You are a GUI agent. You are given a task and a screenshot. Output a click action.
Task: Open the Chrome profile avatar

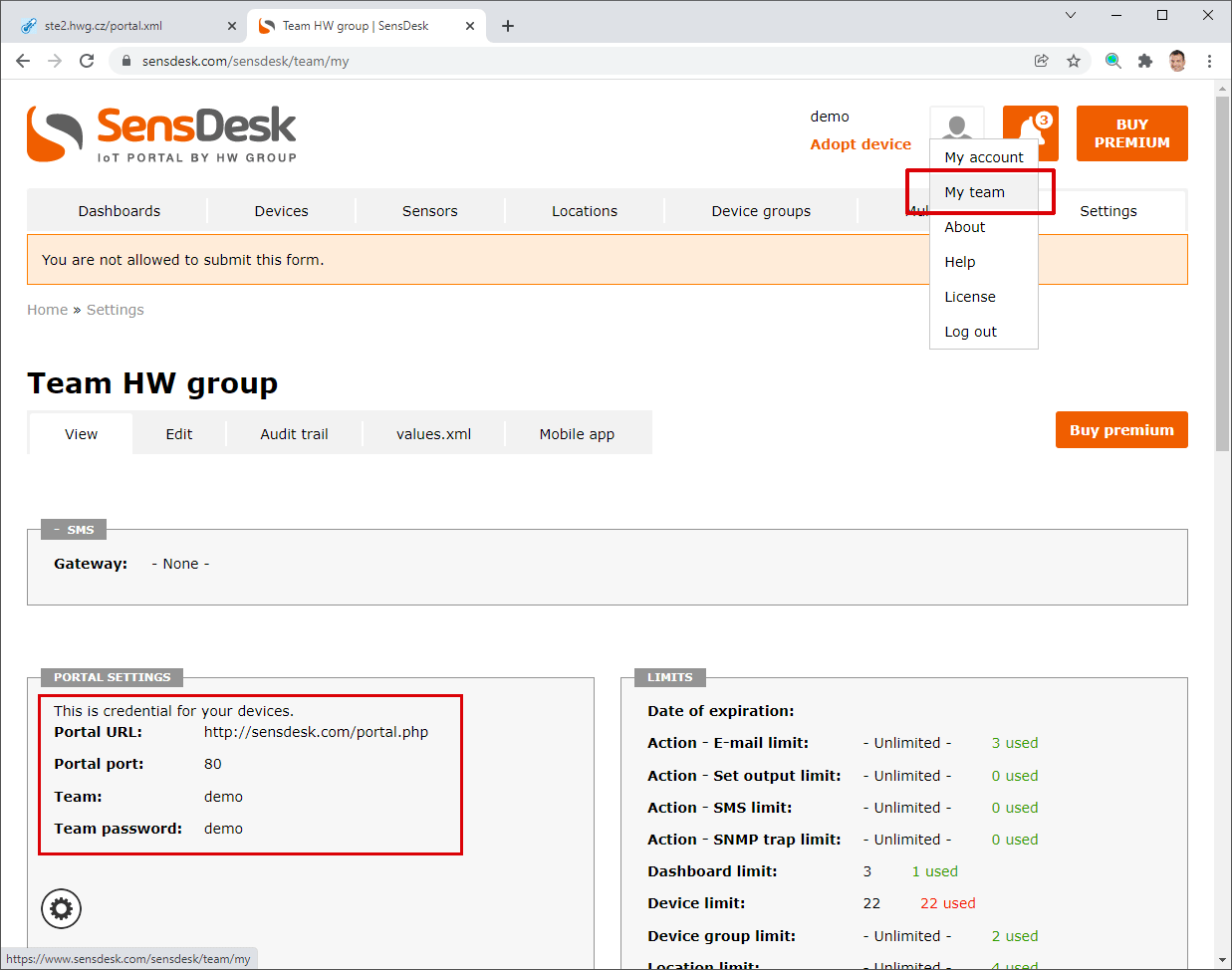coord(1177,61)
